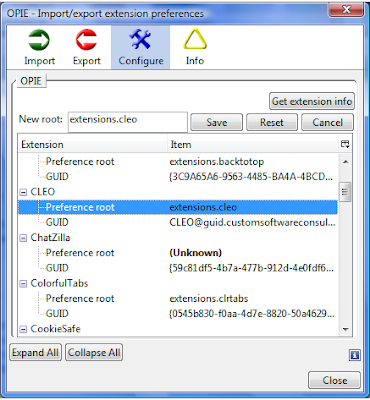
Task: Open the Import section
Action: [x=39, y=47]
